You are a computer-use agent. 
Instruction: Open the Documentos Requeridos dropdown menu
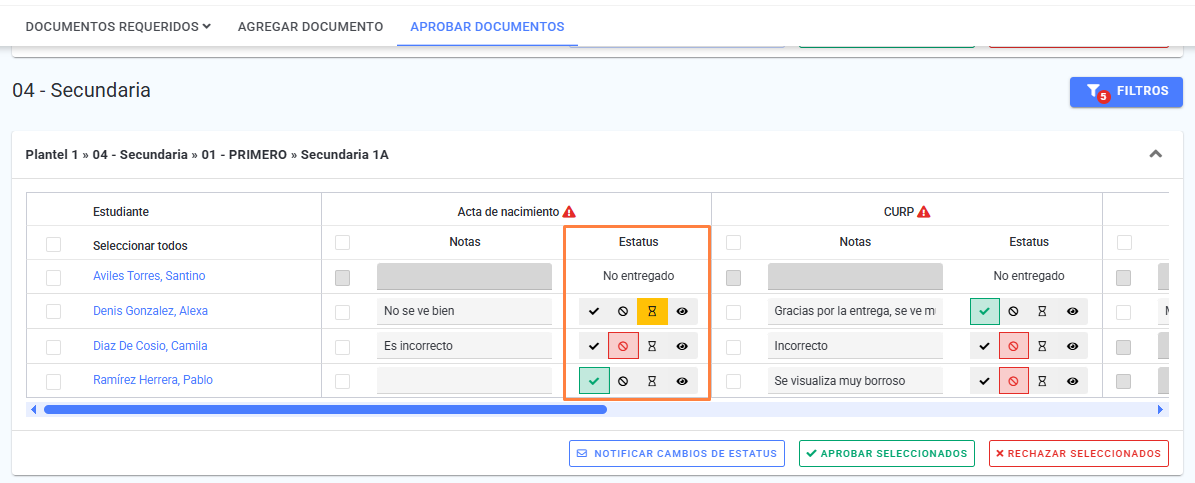(118, 27)
